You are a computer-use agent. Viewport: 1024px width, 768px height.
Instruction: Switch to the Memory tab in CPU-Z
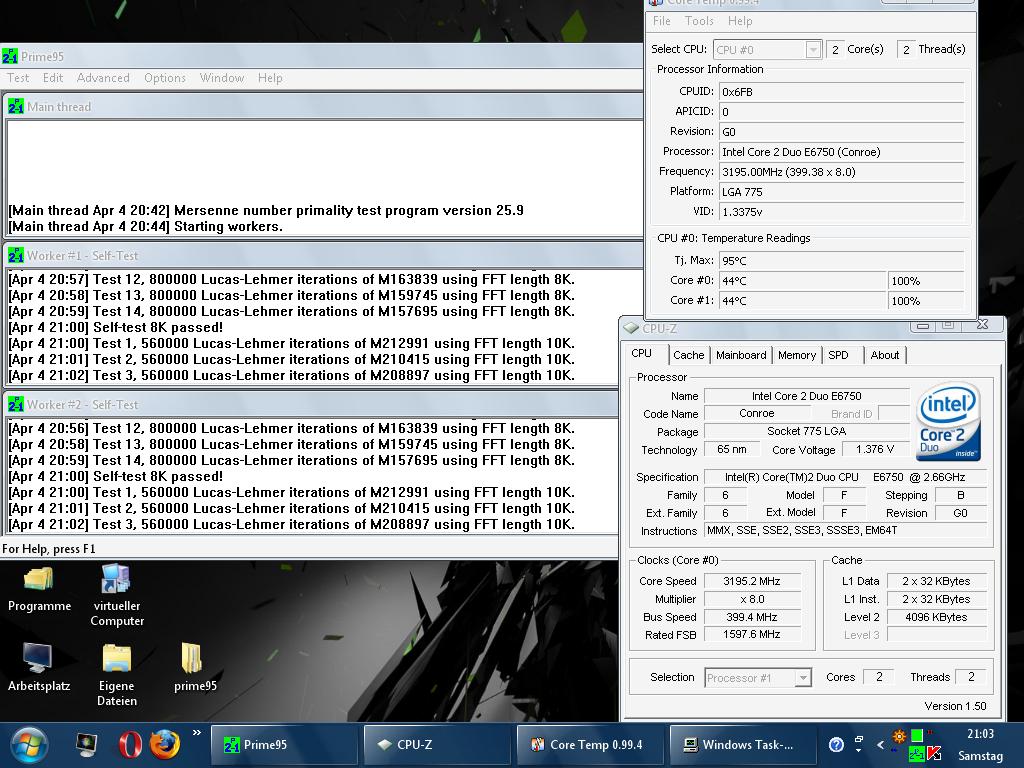point(797,355)
